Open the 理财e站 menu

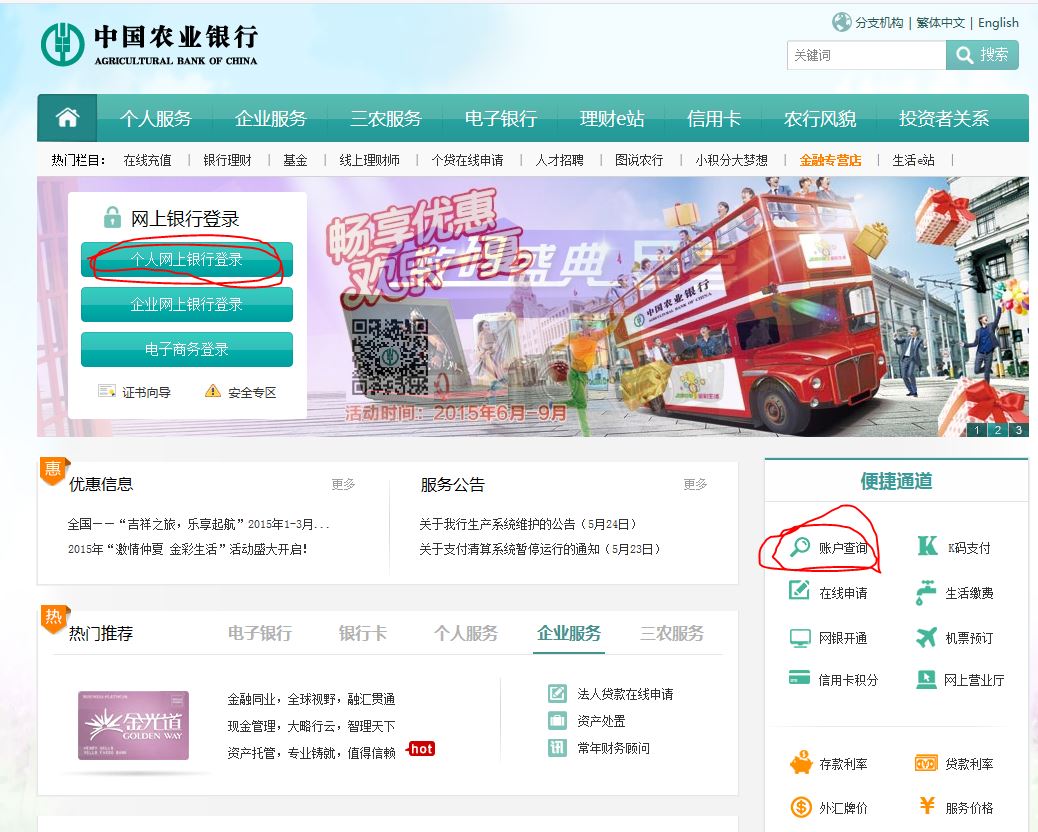[611, 118]
